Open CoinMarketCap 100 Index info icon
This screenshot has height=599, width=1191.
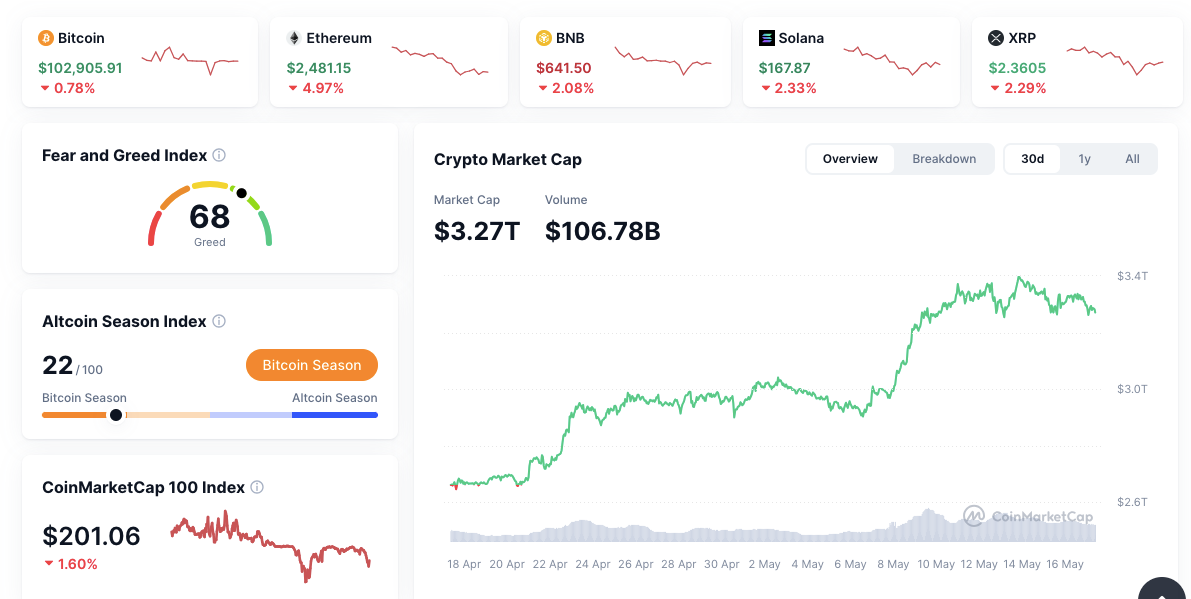pos(257,487)
